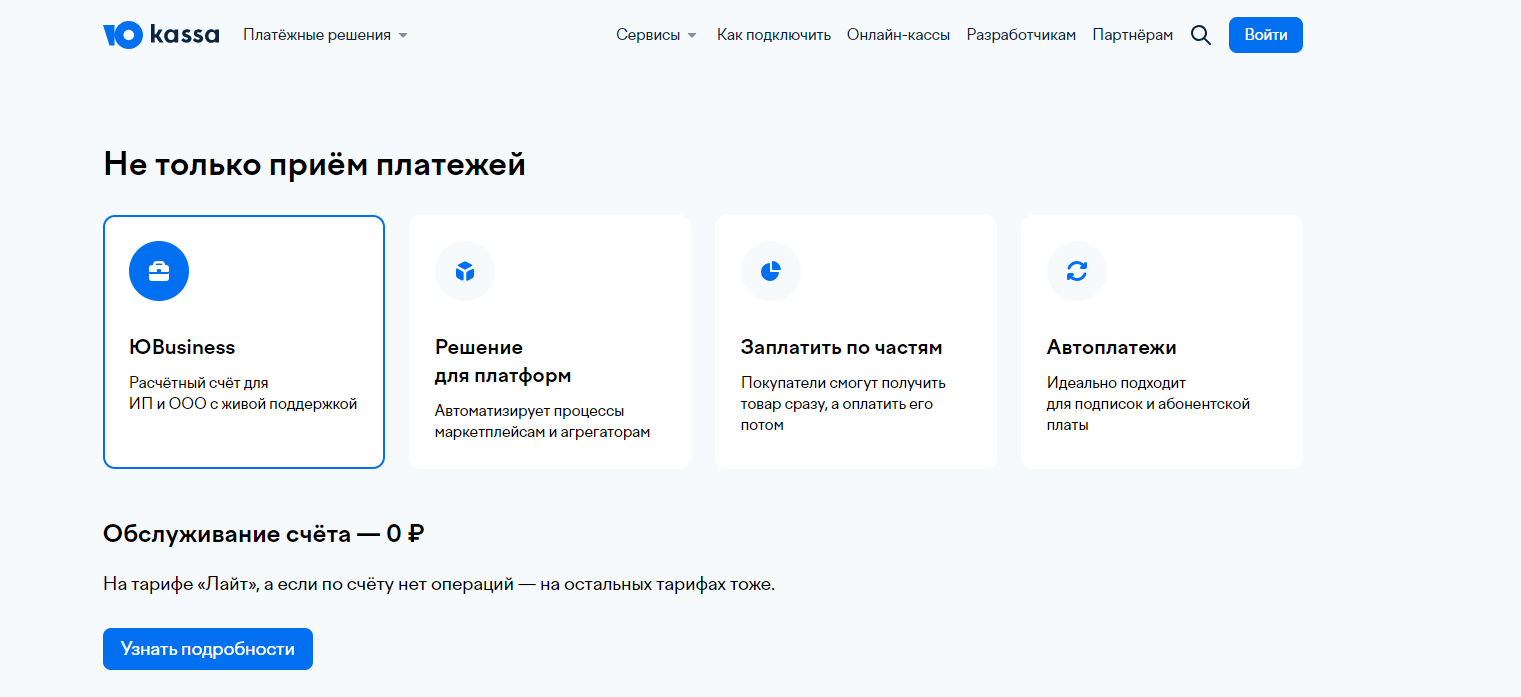
Task: Click the ЮKassa logo
Action: [x=161, y=35]
